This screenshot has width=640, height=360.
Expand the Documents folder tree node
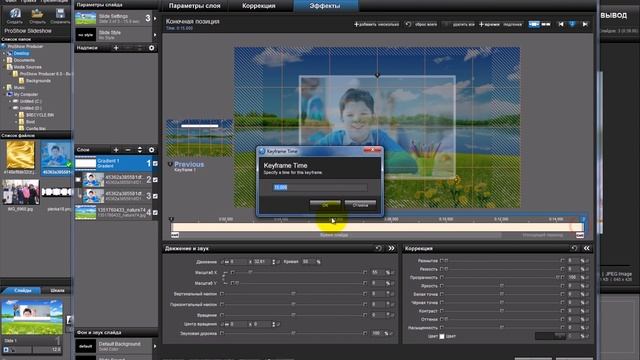coord(4,60)
